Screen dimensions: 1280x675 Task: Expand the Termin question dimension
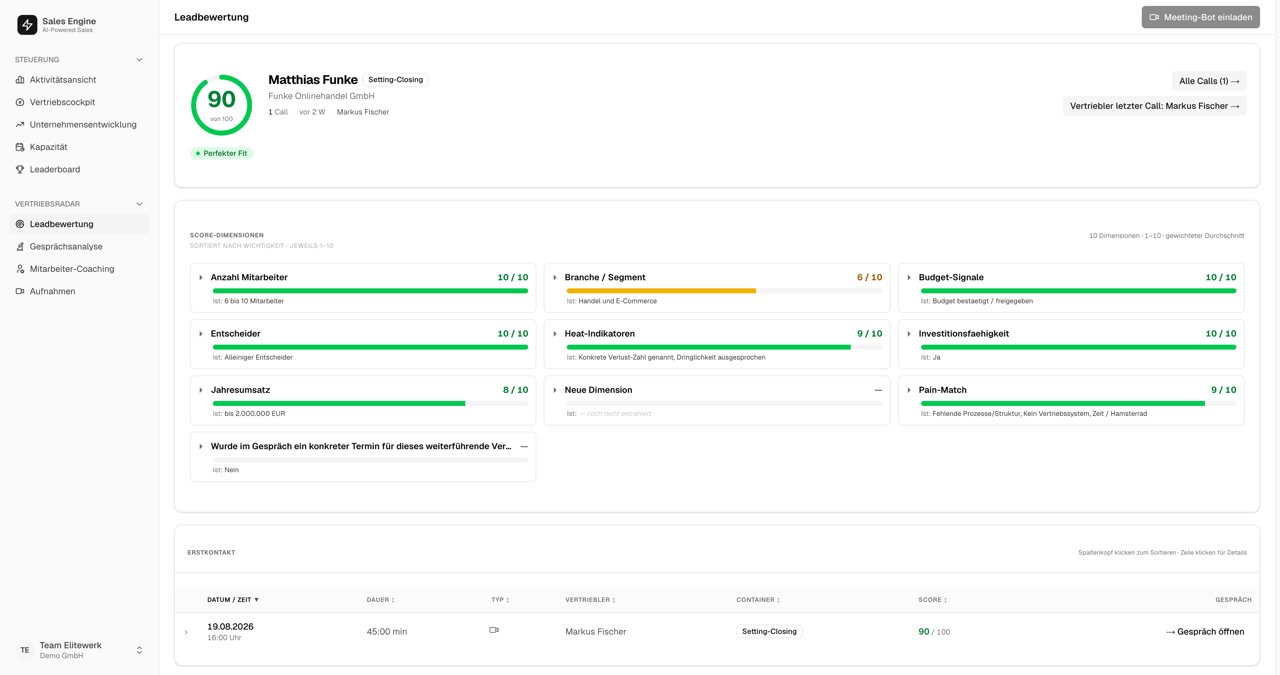(201, 447)
